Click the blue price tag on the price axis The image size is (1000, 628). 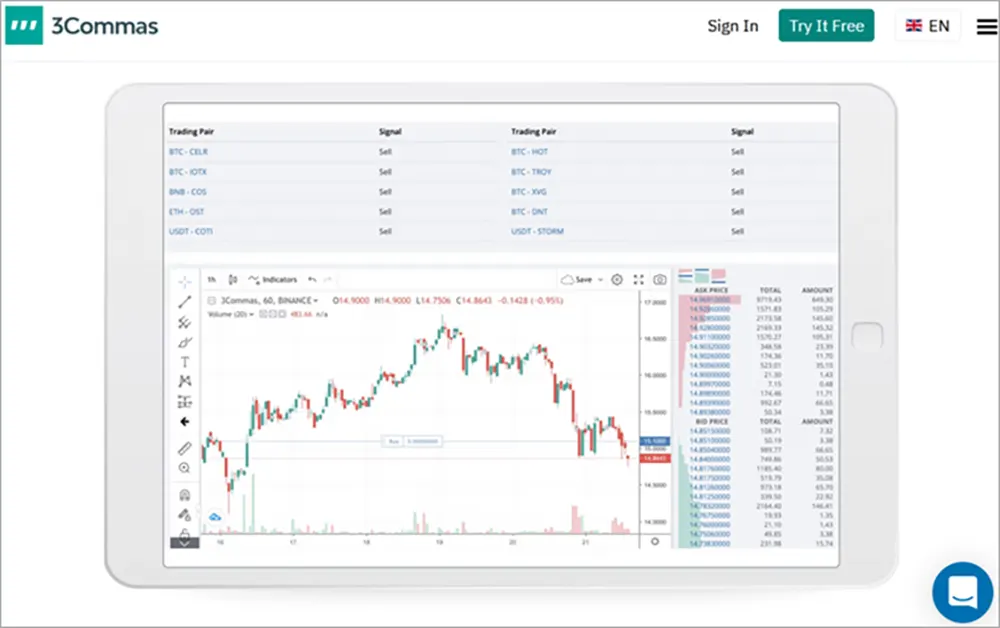655,441
